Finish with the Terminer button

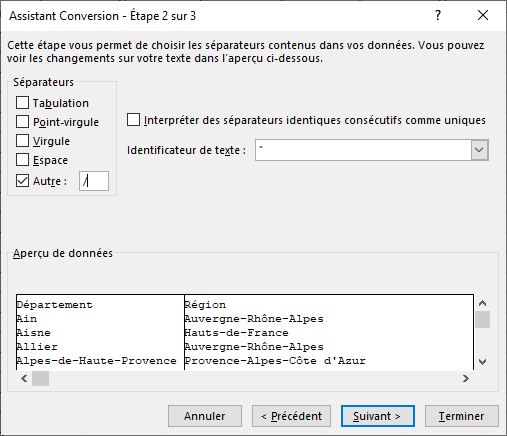tap(462, 416)
